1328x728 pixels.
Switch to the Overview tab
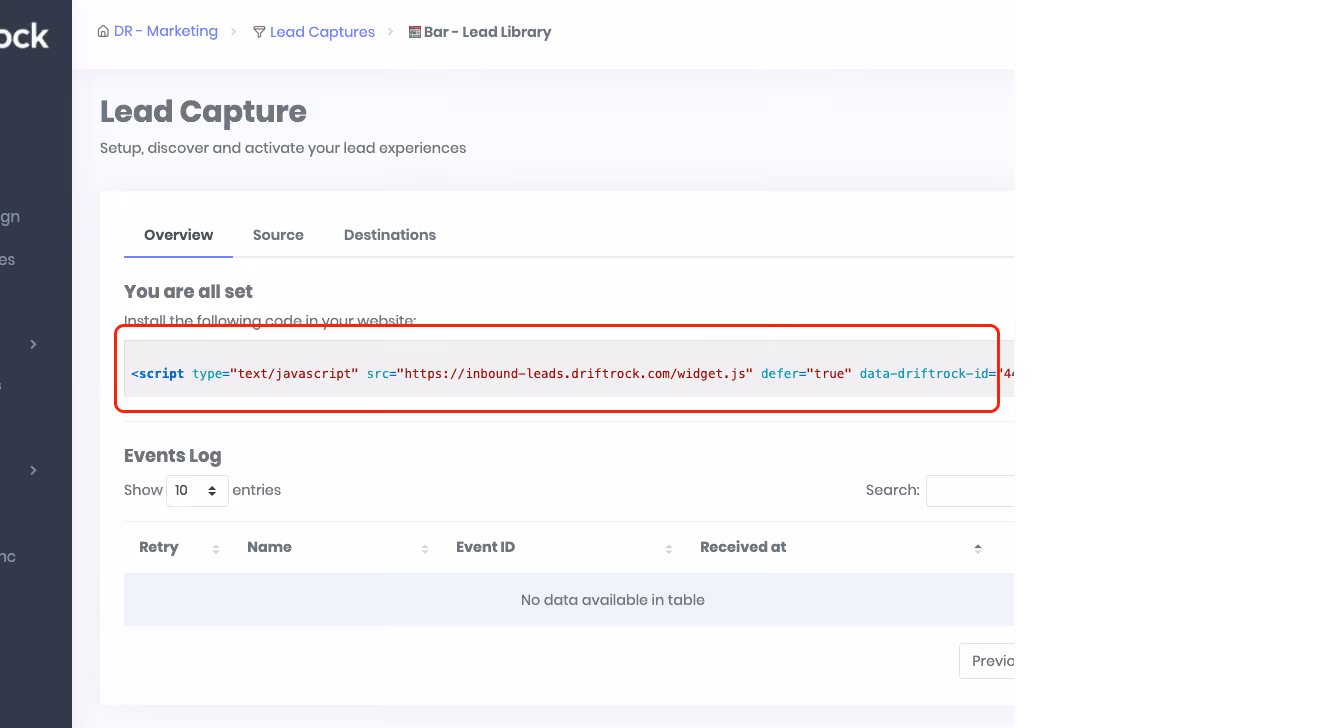click(x=178, y=235)
